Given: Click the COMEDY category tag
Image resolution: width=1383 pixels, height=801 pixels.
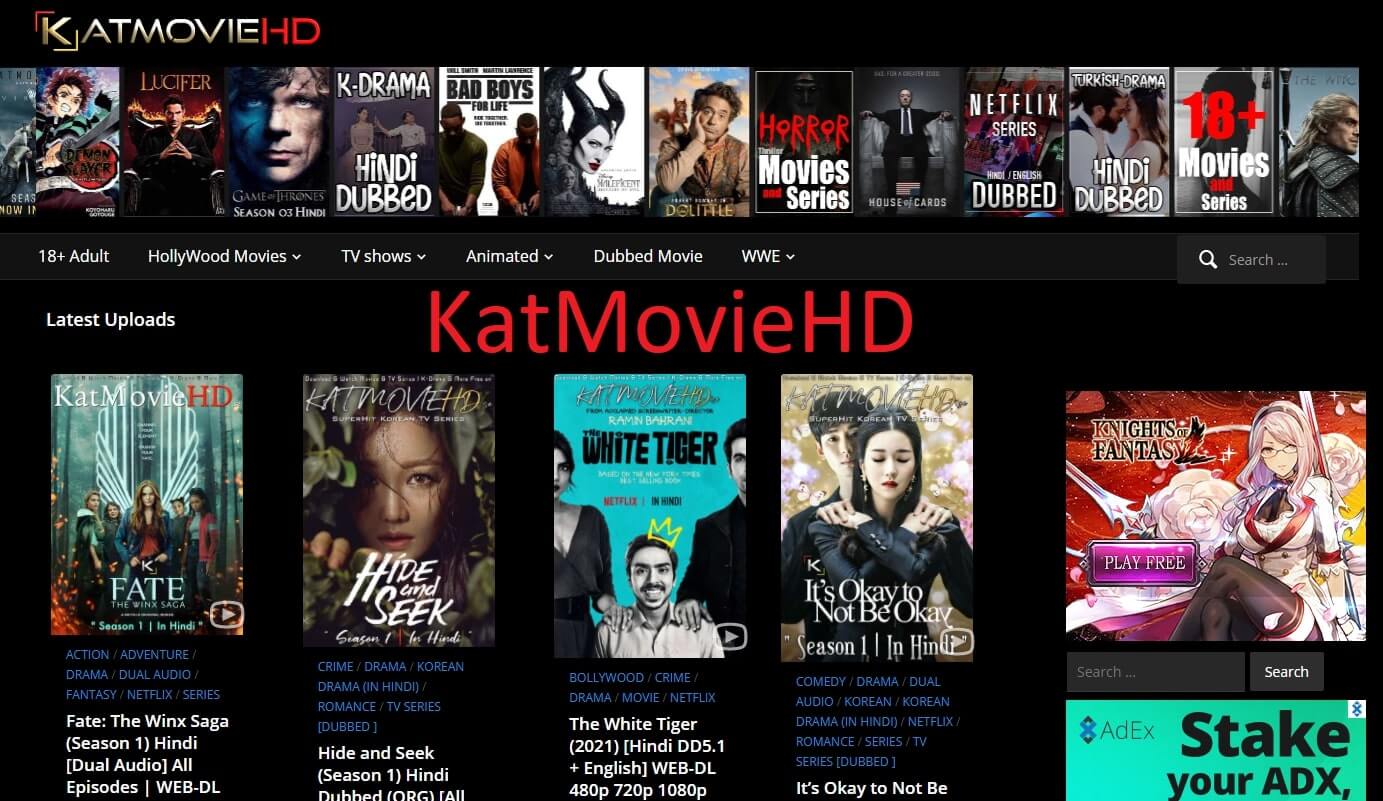Looking at the screenshot, I should click(821, 681).
